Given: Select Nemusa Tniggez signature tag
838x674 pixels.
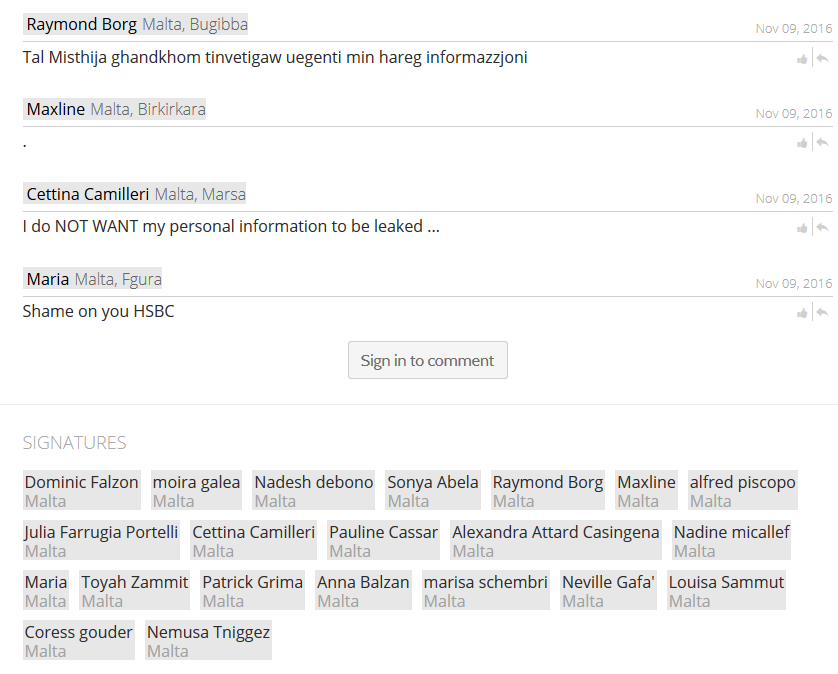Looking at the screenshot, I should point(208,640).
